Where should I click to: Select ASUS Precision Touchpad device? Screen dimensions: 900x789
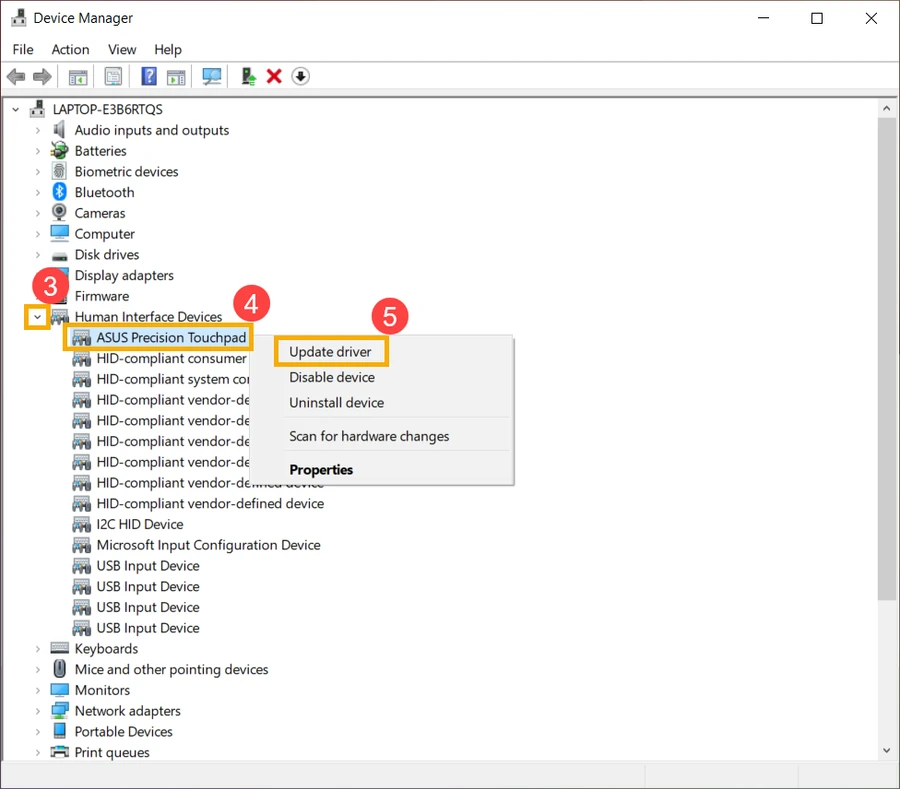tap(171, 337)
